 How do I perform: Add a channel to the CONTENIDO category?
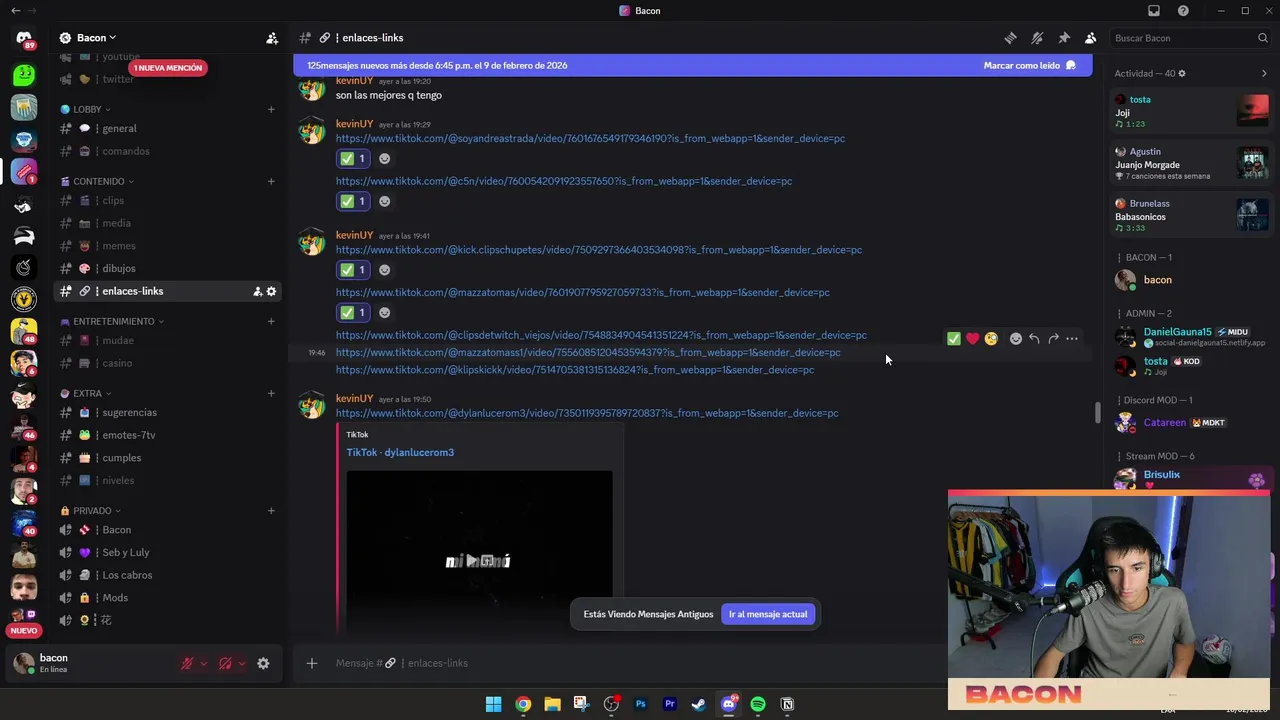click(x=271, y=181)
